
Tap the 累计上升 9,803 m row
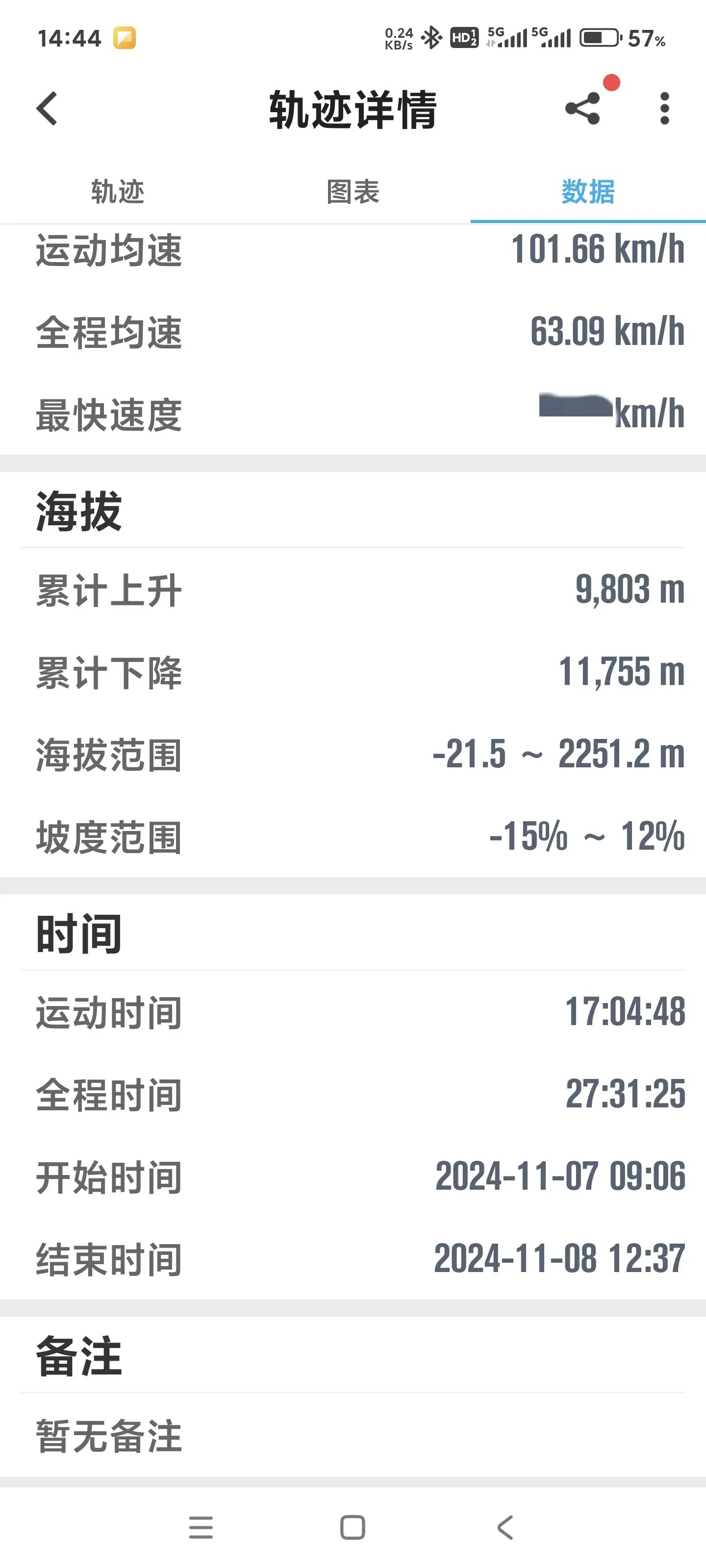click(353, 590)
